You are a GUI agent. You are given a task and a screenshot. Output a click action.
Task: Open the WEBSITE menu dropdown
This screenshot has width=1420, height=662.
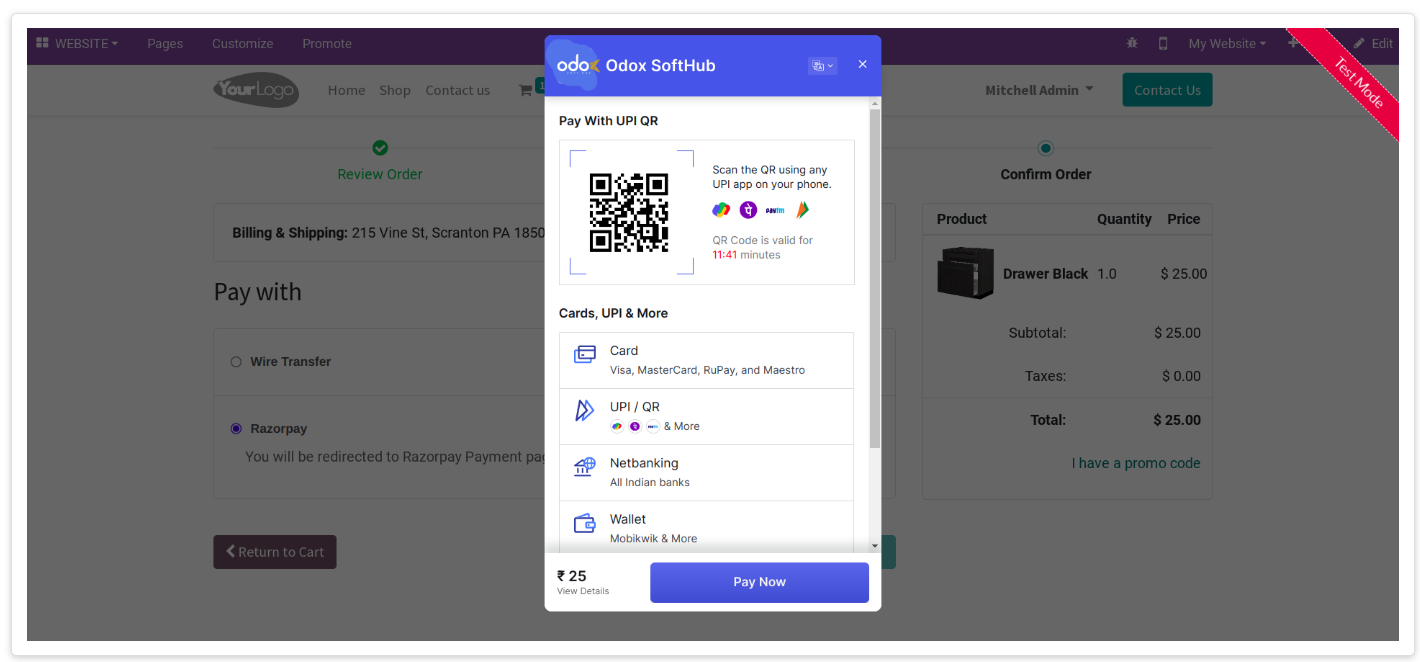(x=77, y=43)
